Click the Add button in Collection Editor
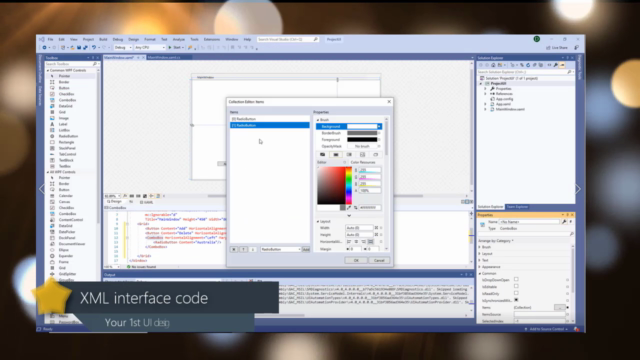This screenshot has width=640, height=360. click(306, 249)
